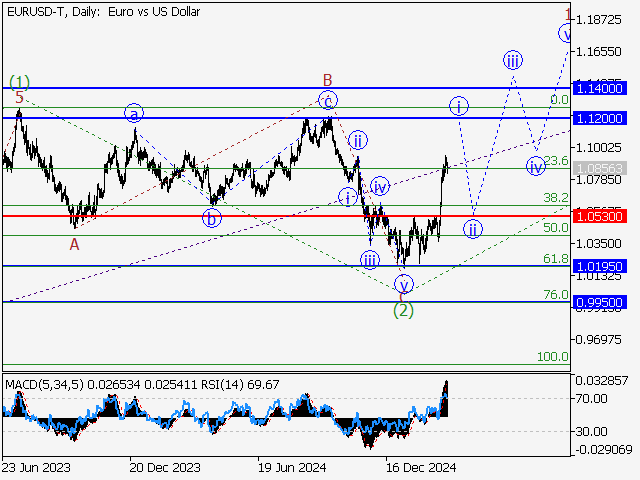Image resolution: width=640 pixels, height=480 pixels.
Task: Select the green (2) wave label at the low
Action: (403, 310)
